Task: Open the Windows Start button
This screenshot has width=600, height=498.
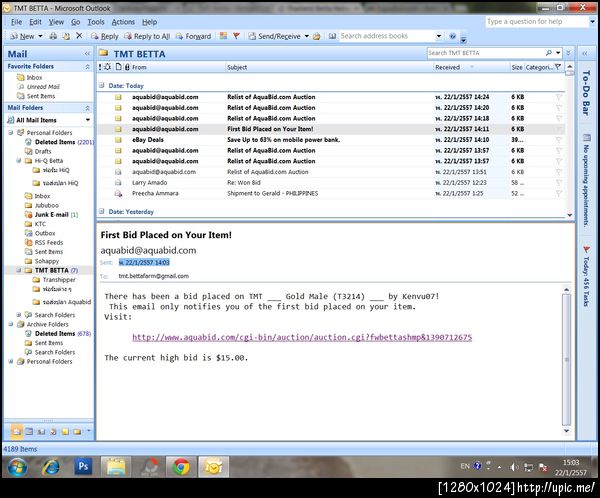Action: coord(17,467)
